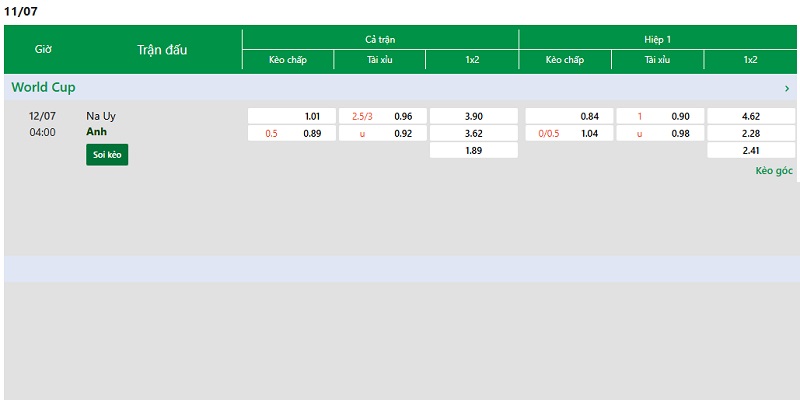Choose first-half over 1 odds 0.90

[x=660, y=116]
